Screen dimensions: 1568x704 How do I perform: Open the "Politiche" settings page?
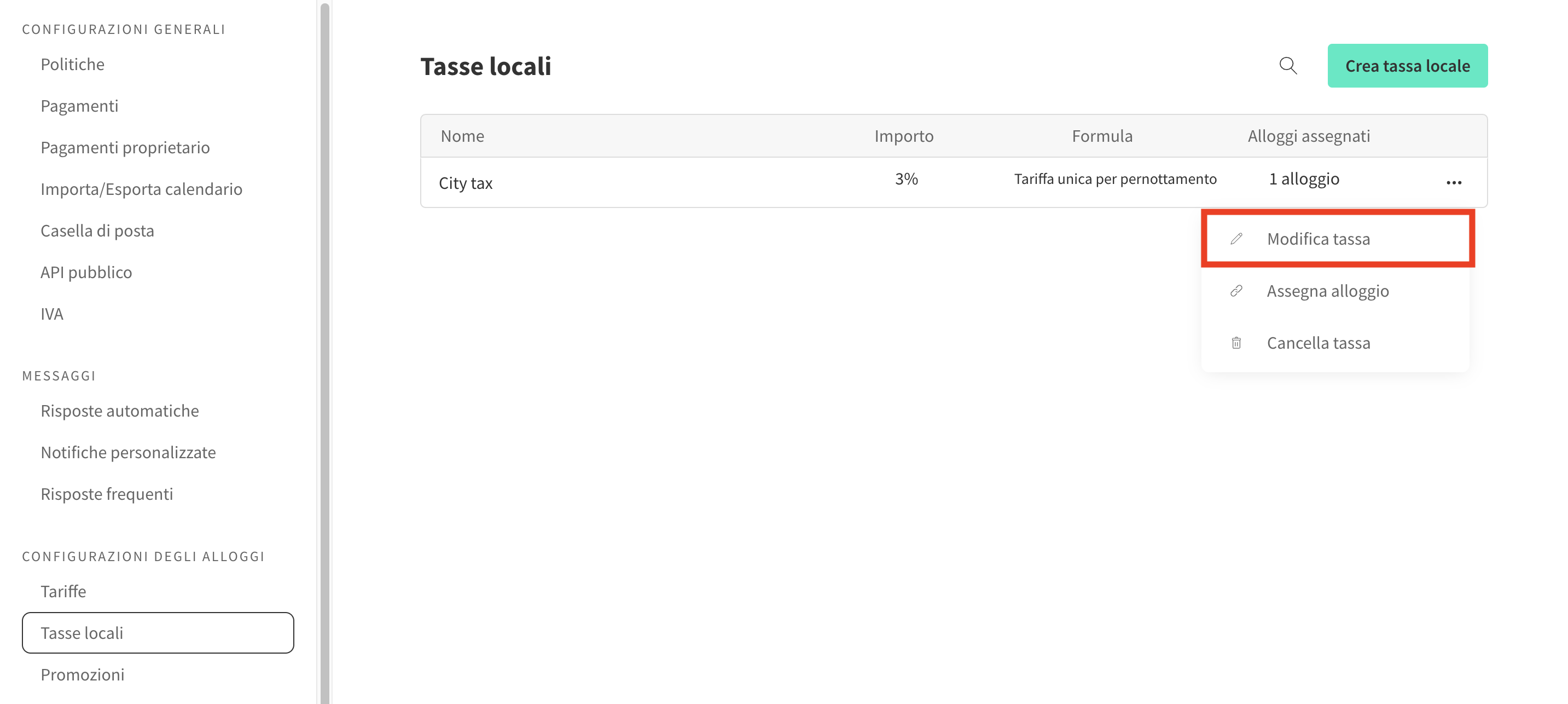pyautogui.click(x=72, y=64)
